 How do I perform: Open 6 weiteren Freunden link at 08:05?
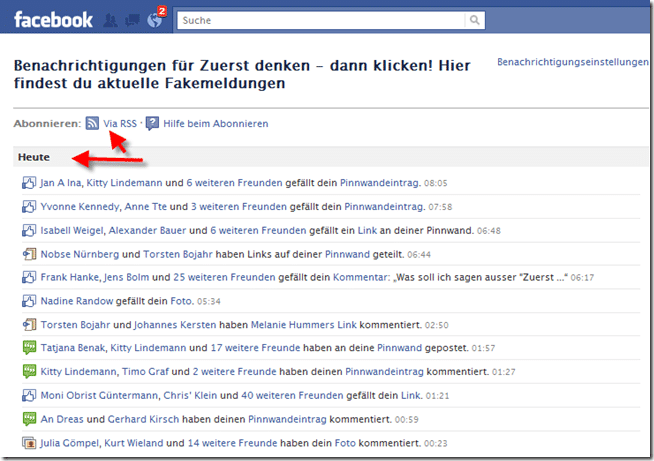tap(234, 183)
